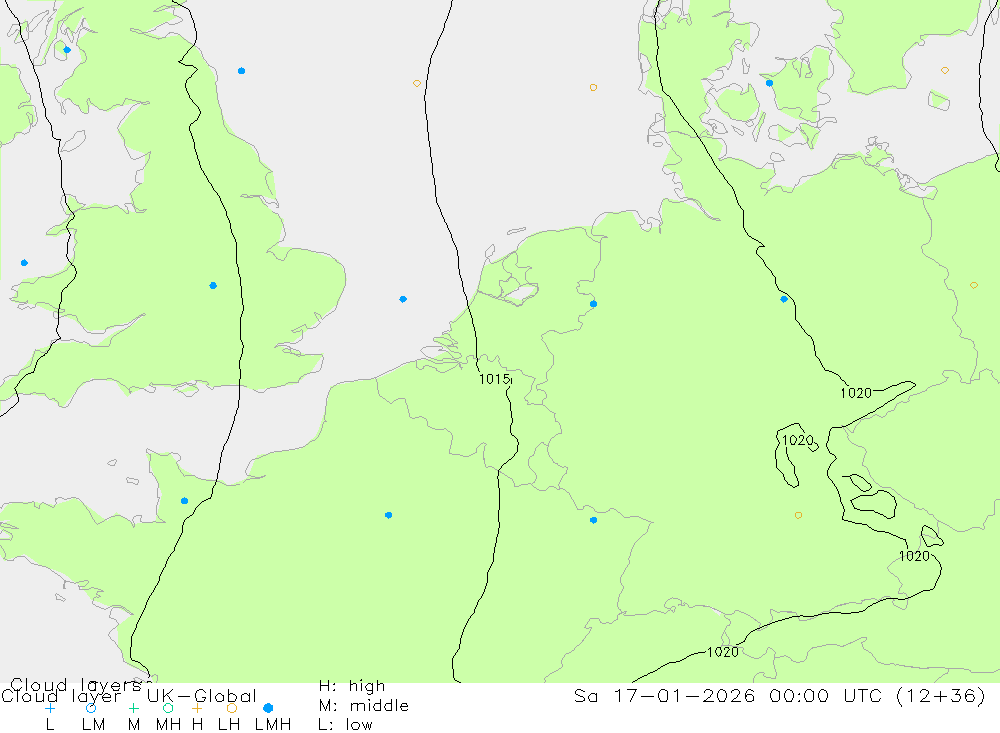Click the 1020 label near the Austrian border
This screenshot has height=733, width=1000.
point(914,556)
